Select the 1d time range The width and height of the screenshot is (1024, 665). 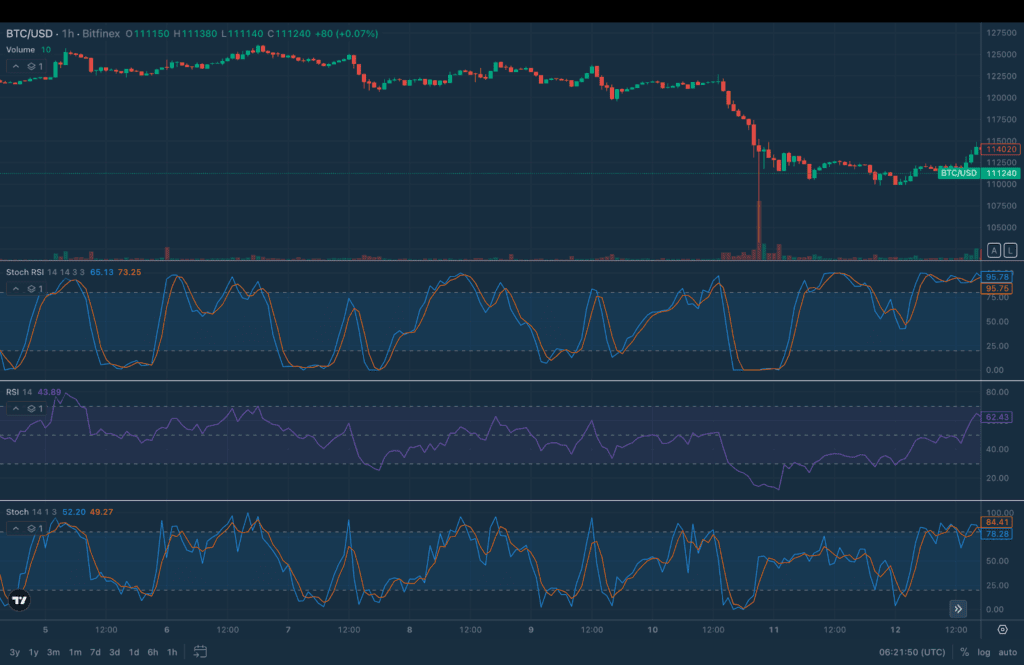(133, 652)
